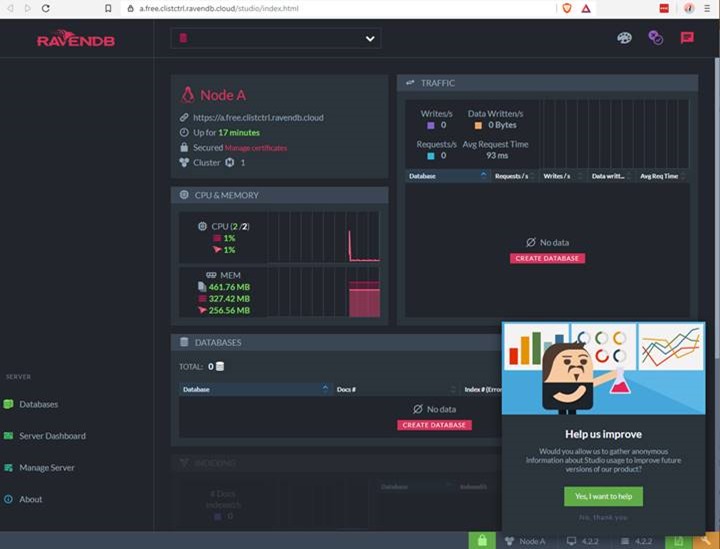
Task: Open the node URL link
Action: 258,118
